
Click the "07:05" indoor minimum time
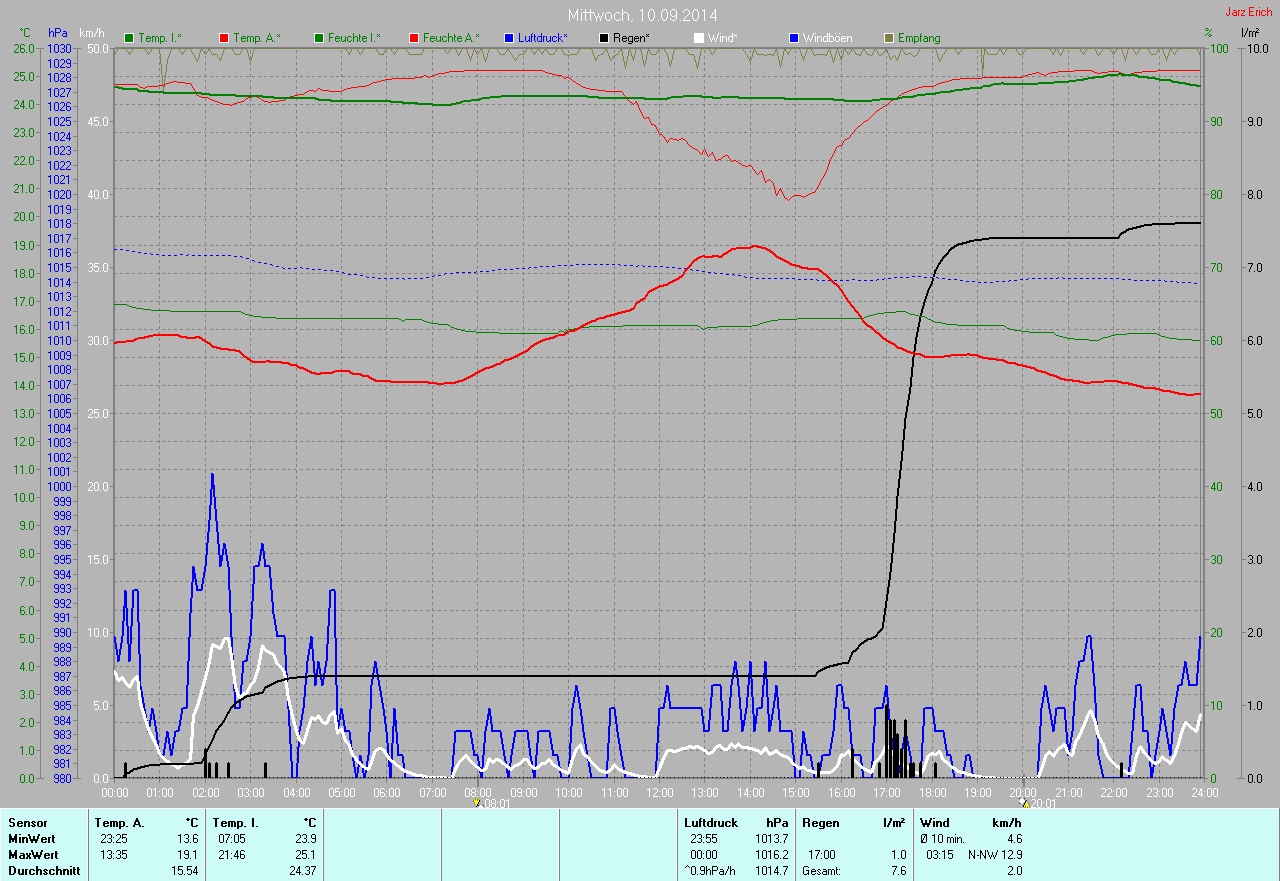231,839
